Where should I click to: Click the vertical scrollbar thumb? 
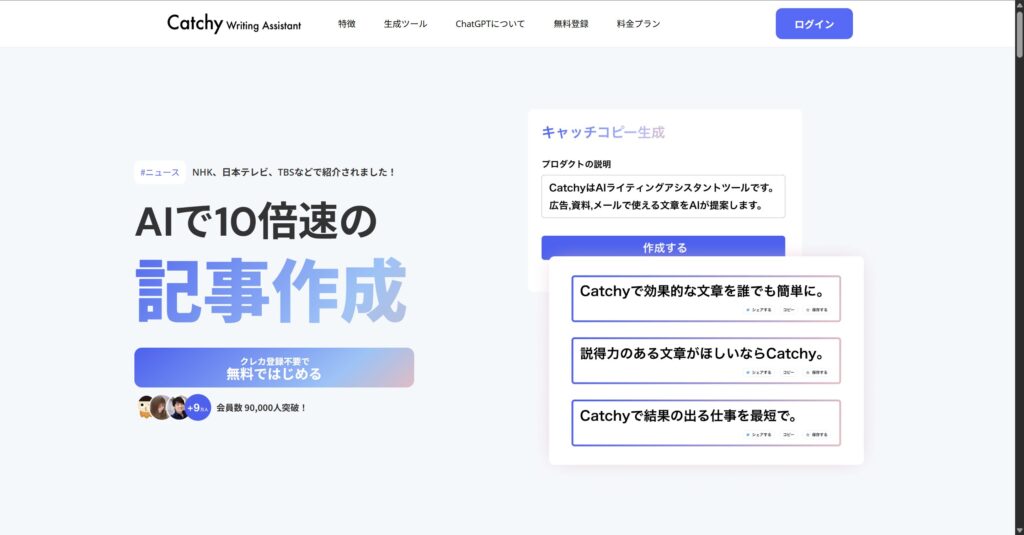(x=1019, y=34)
